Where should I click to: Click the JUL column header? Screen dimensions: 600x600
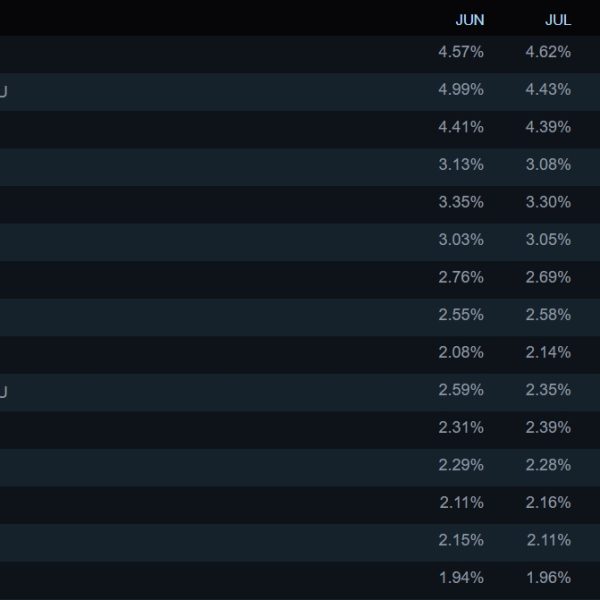[558, 20]
